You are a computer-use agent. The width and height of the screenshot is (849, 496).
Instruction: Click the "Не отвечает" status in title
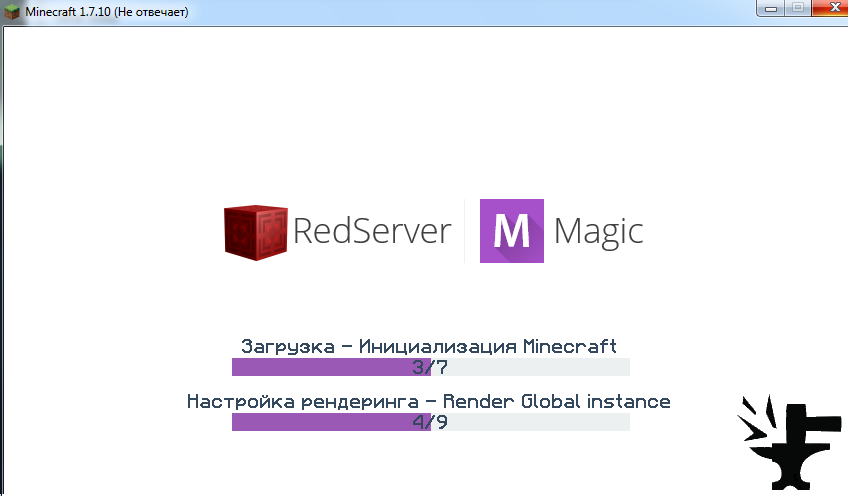pyautogui.click(x=151, y=11)
